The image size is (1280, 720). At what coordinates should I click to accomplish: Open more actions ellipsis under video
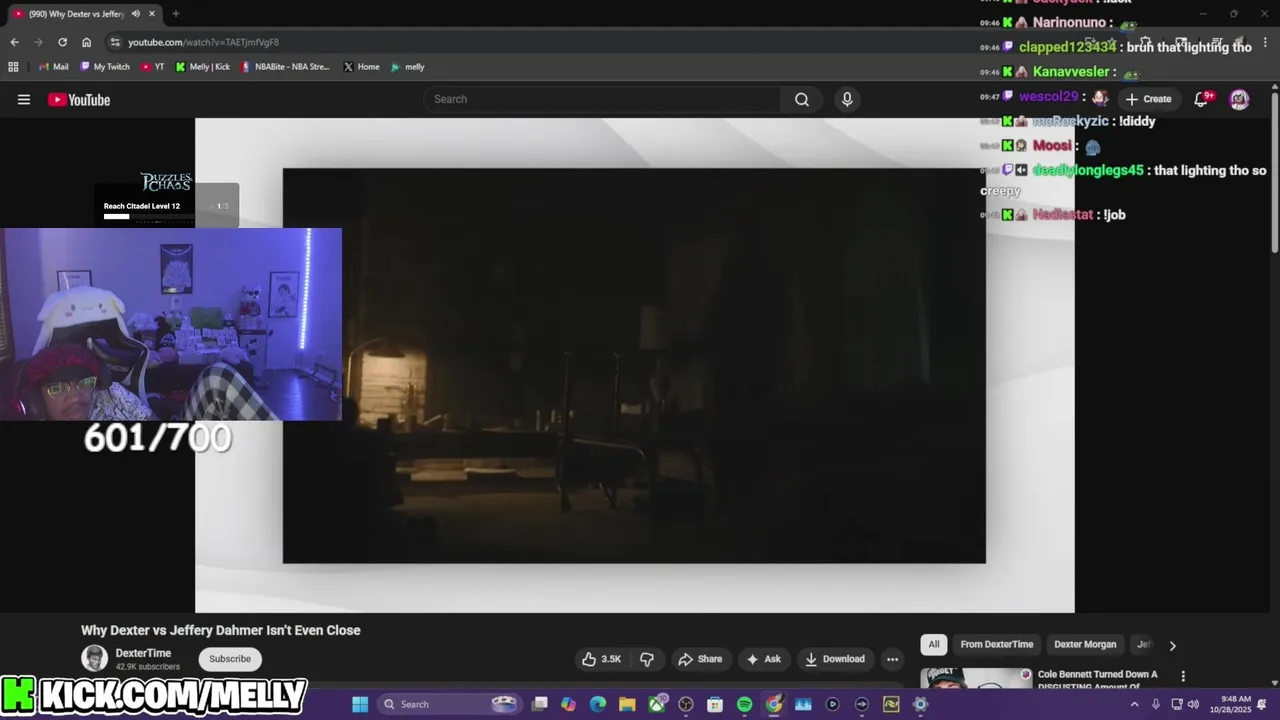point(892,659)
